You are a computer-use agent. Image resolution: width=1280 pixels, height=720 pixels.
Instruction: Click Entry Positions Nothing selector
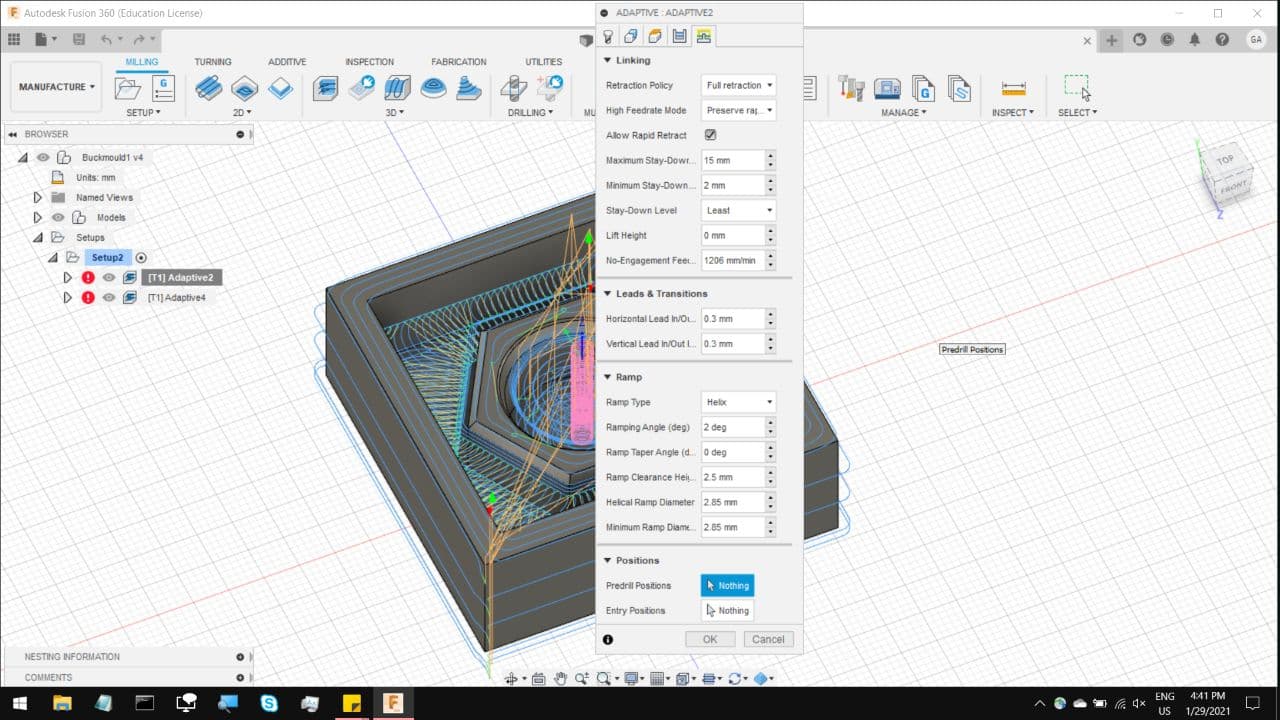click(727, 610)
